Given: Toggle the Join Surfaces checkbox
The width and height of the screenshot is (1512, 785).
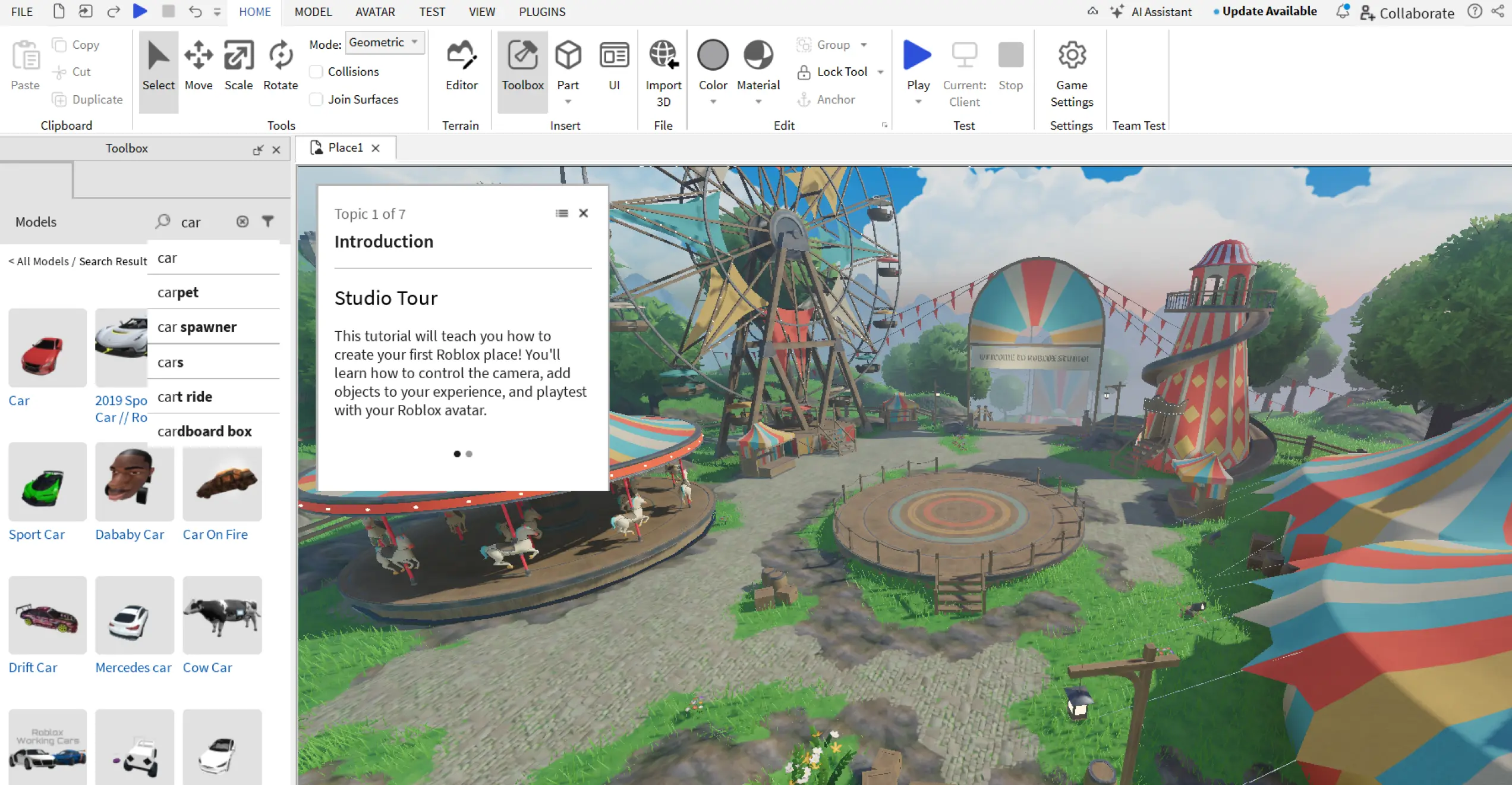Looking at the screenshot, I should pos(317,99).
